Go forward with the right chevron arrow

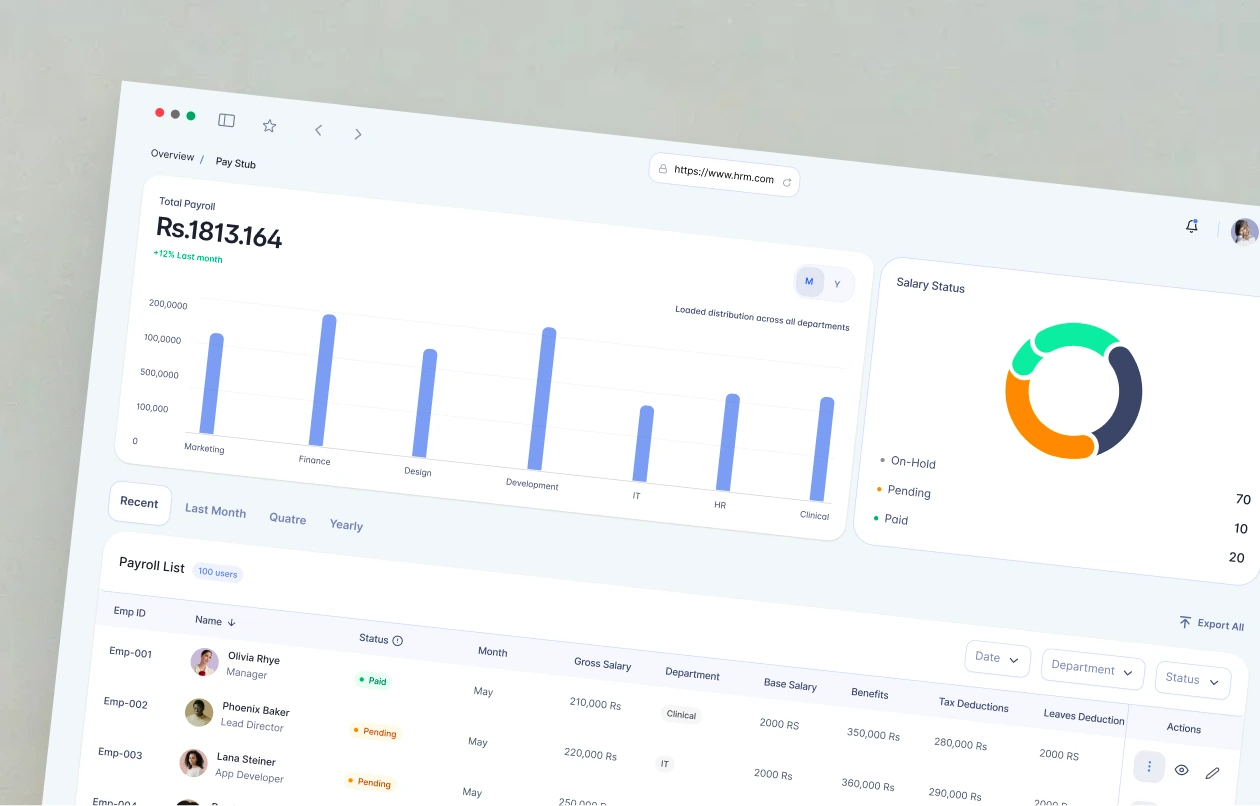(358, 134)
